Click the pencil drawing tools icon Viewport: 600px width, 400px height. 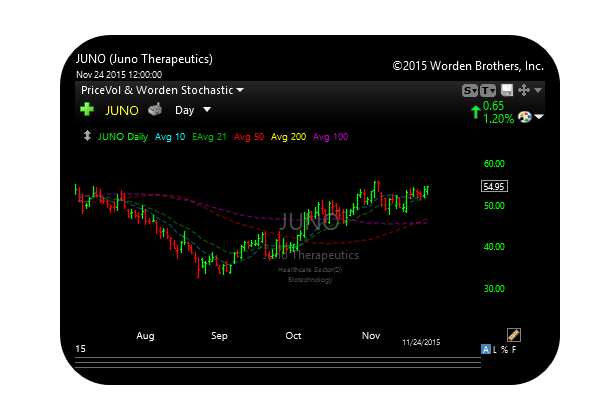514,335
